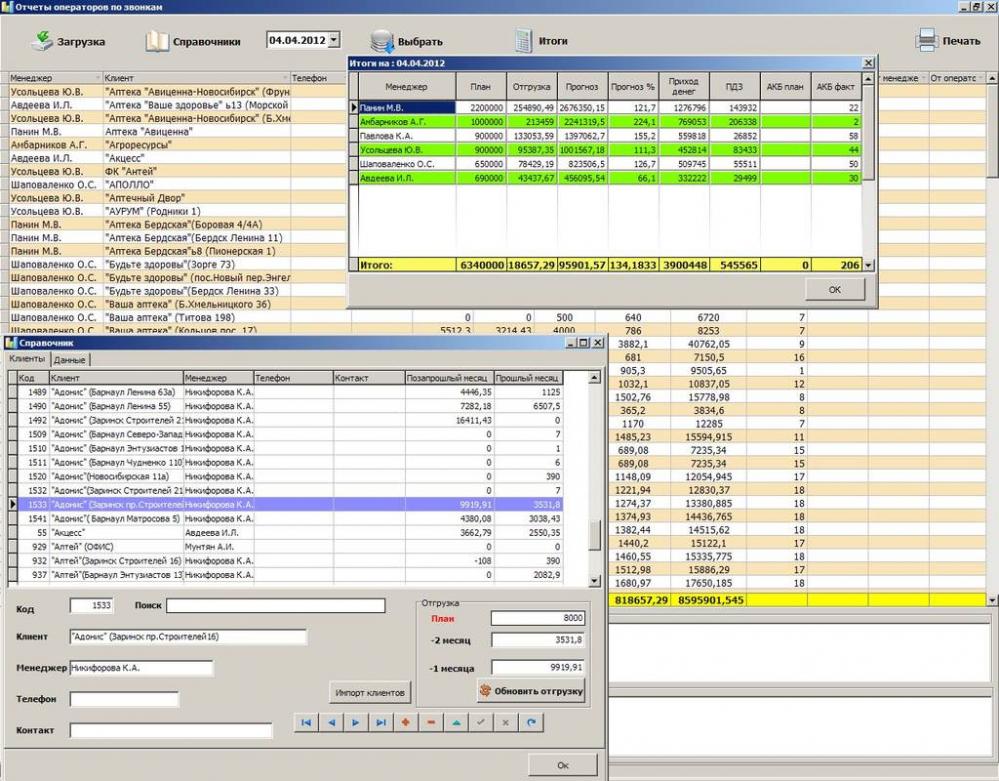Click the Код column header in Справочник
Image resolution: width=999 pixels, height=781 pixels.
pyautogui.click(x=33, y=378)
